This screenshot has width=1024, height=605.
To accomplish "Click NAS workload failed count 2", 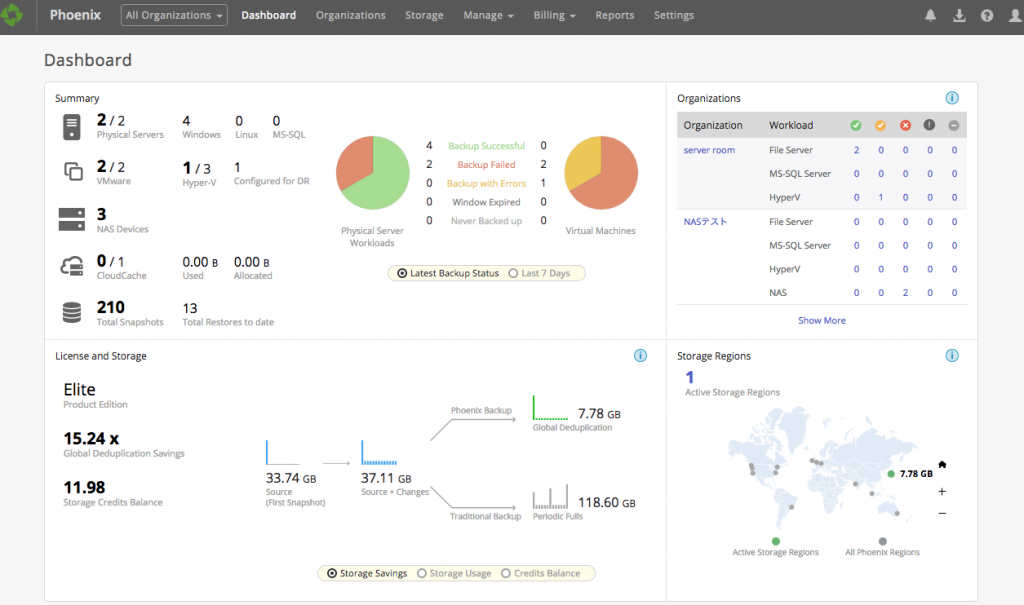I will coord(905,293).
